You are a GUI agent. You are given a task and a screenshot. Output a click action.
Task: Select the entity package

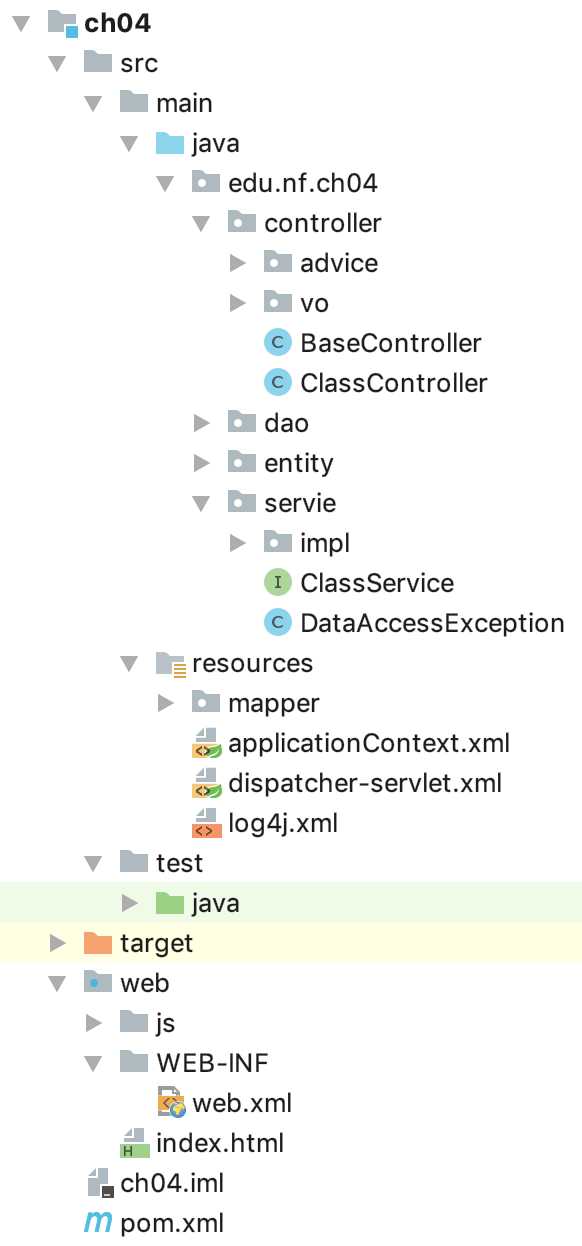[299, 463]
